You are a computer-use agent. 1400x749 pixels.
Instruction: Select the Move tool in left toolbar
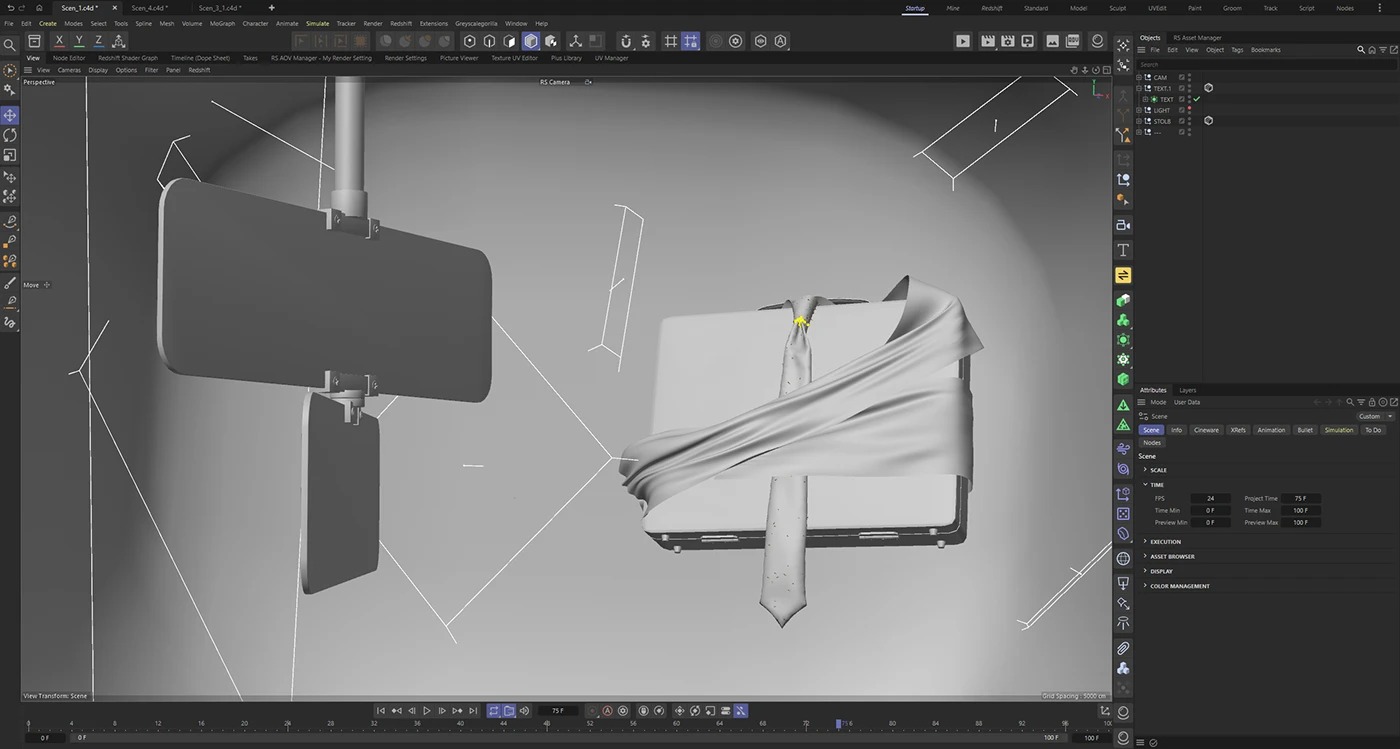(10, 115)
